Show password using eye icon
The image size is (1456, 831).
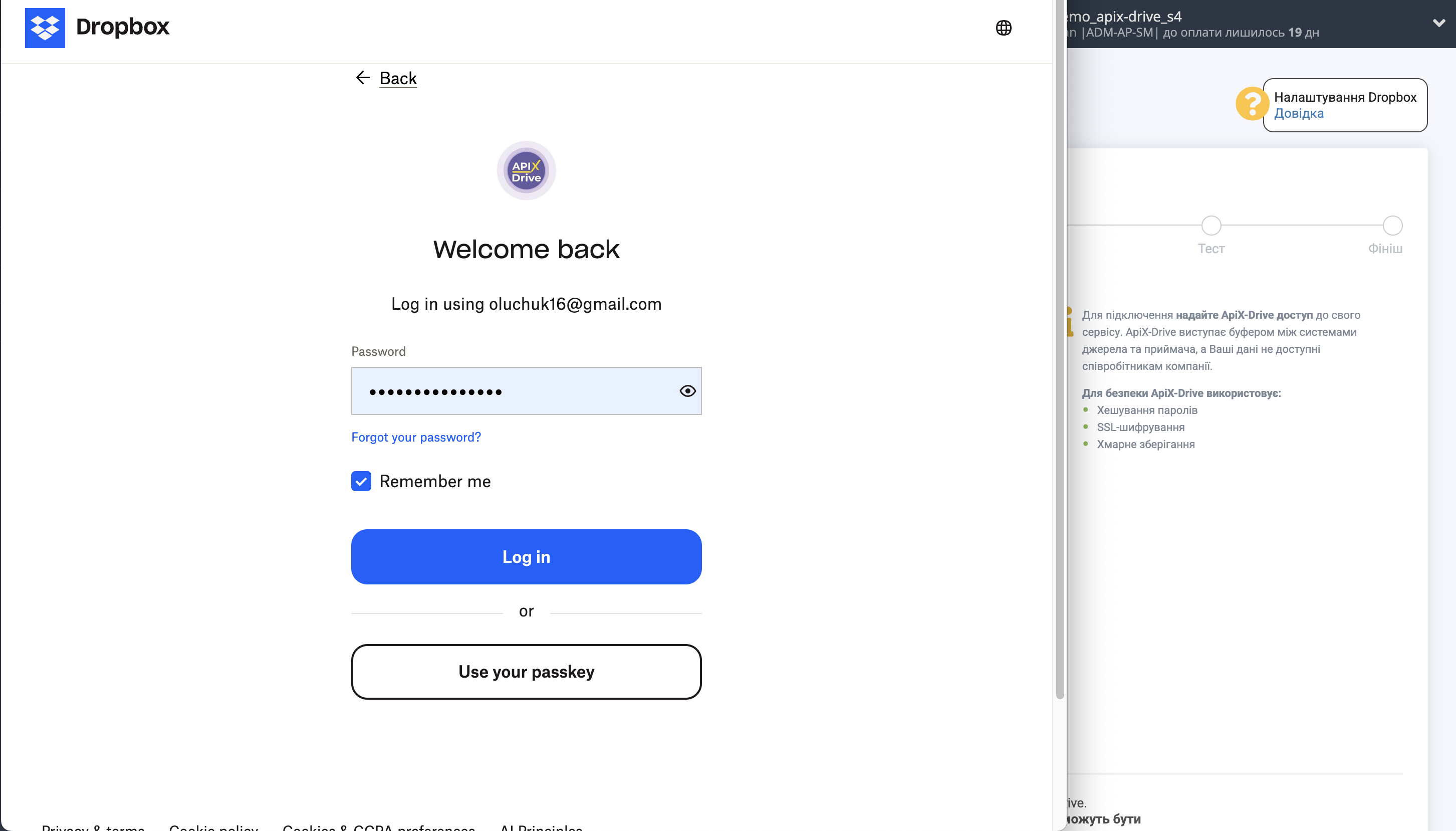(x=687, y=391)
